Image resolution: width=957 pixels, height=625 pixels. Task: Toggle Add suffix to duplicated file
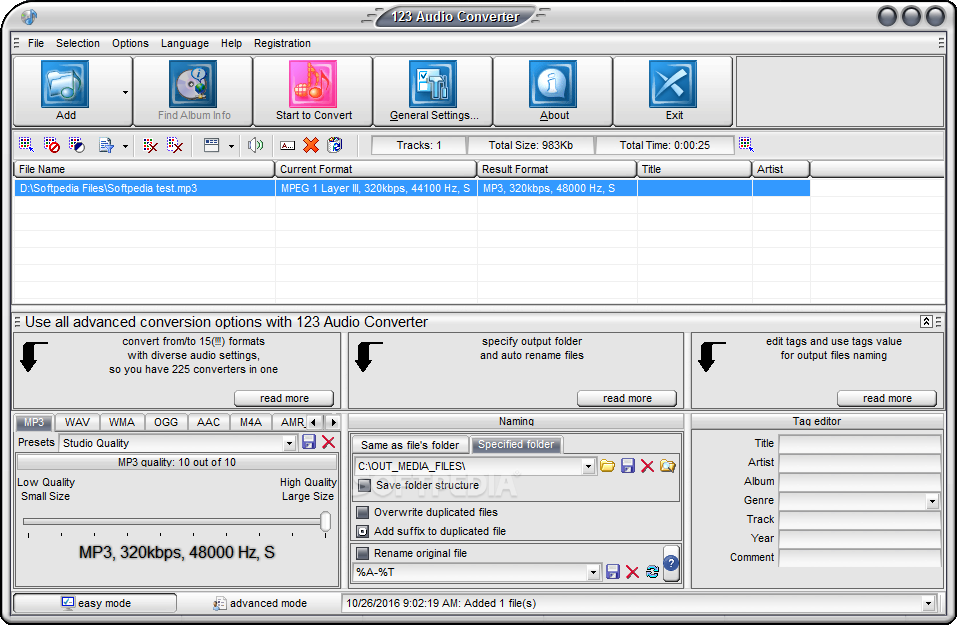coord(363,532)
